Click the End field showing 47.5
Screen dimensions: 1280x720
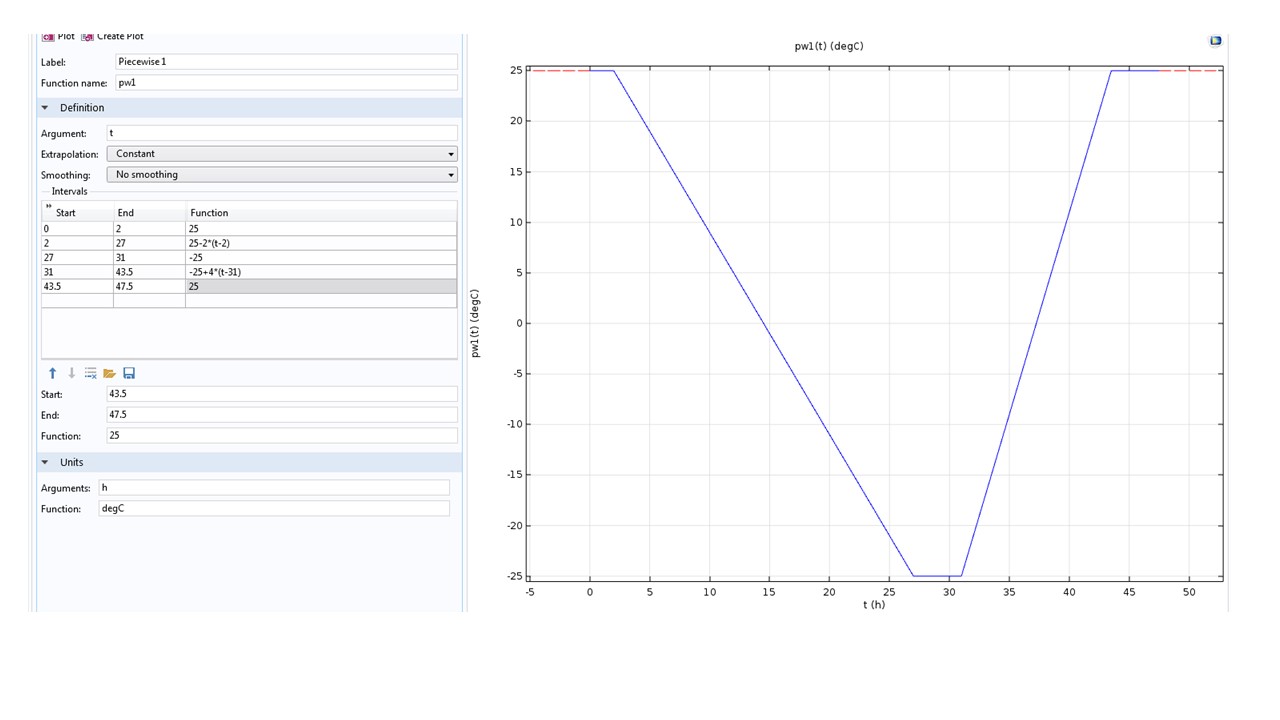coord(281,415)
